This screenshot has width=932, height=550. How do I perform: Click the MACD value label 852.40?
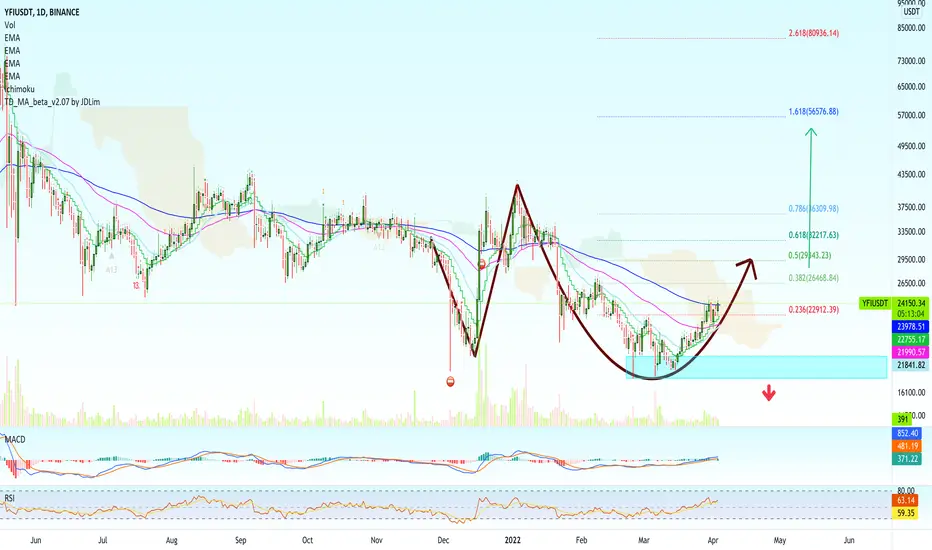pyautogui.click(x=908, y=433)
